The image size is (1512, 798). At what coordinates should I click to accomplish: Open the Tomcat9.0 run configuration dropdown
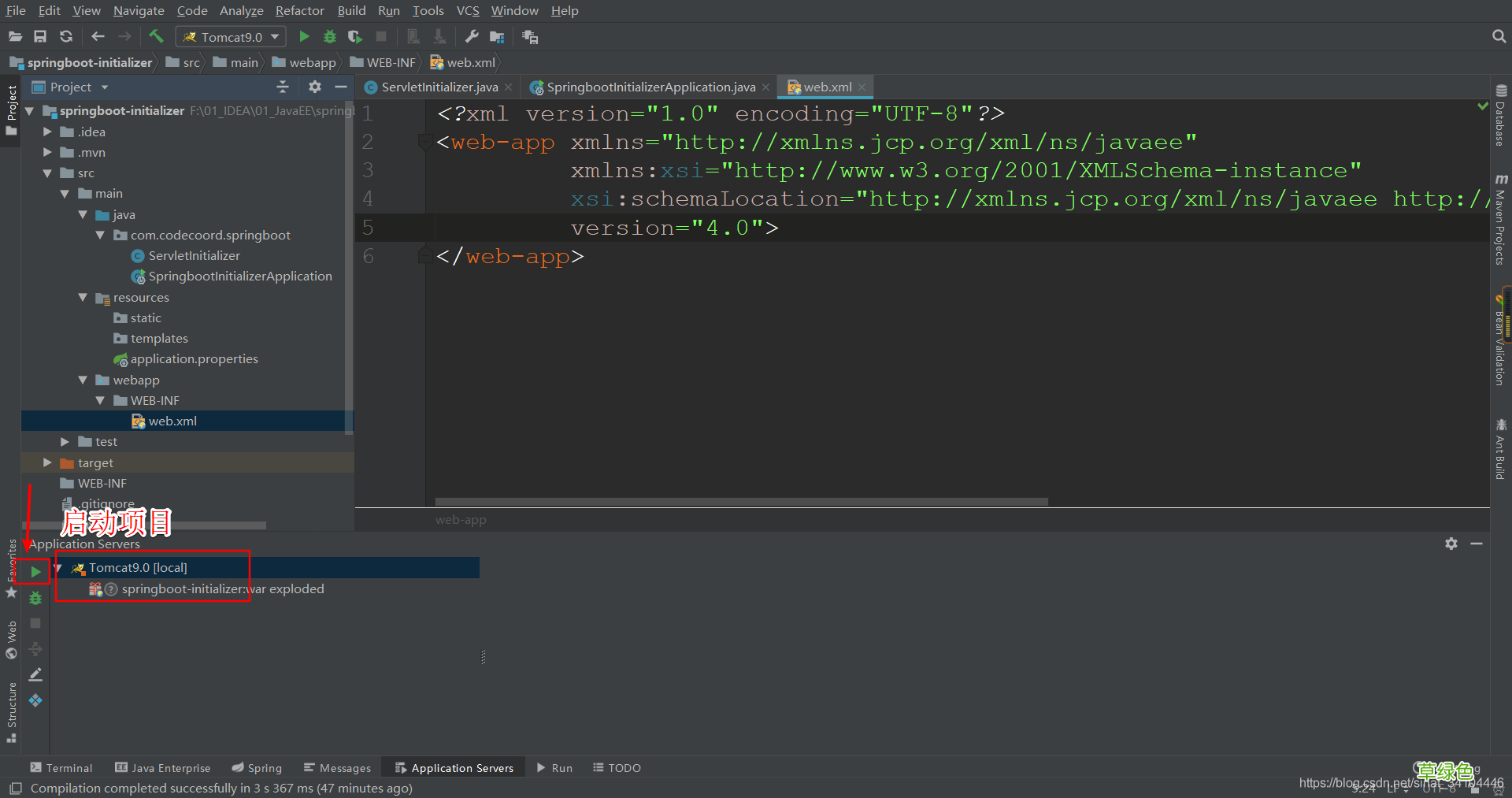[231, 37]
